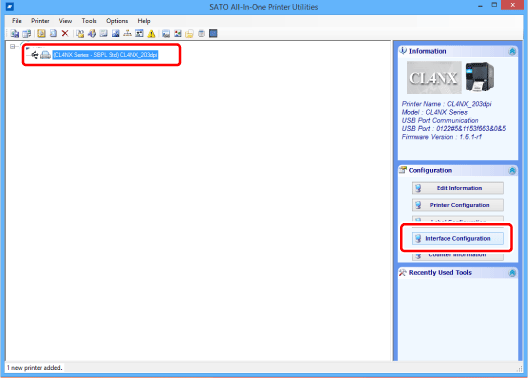Collapse the Configuration panel
528x378 pixels.
(512, 171)
